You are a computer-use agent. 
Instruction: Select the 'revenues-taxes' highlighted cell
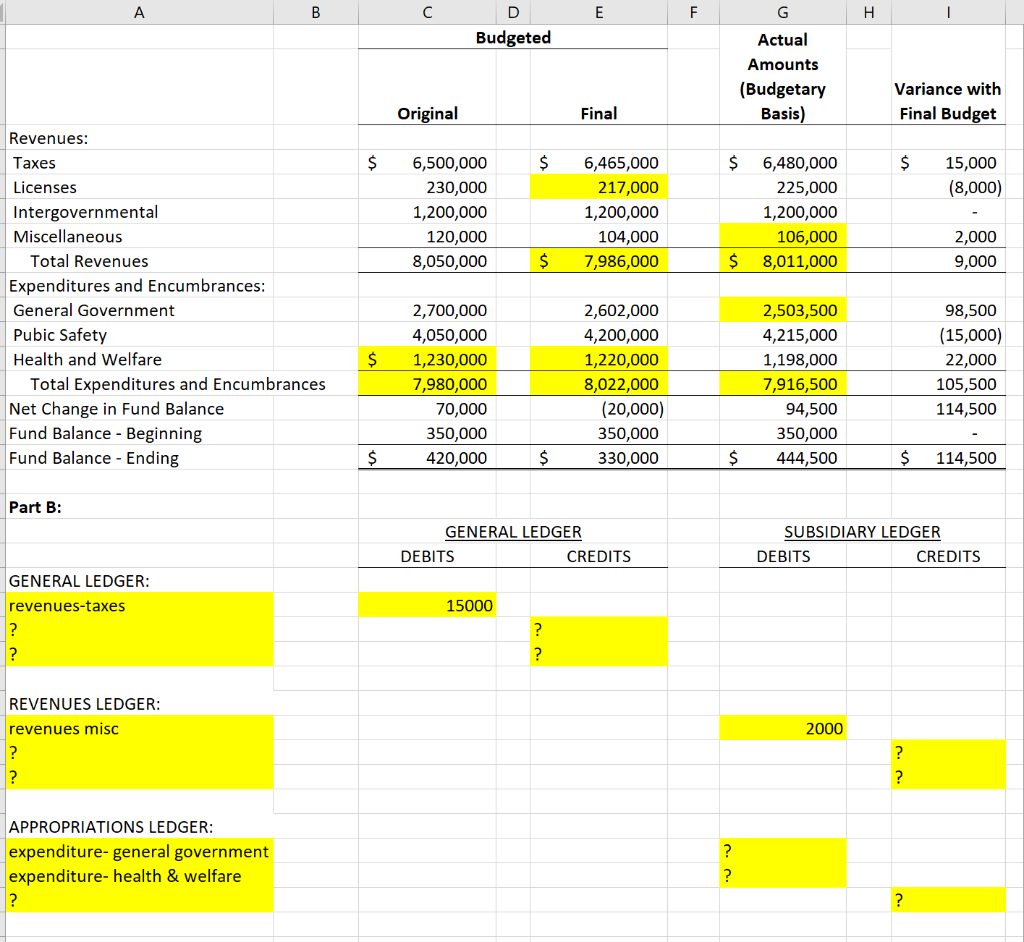point(139,606)
